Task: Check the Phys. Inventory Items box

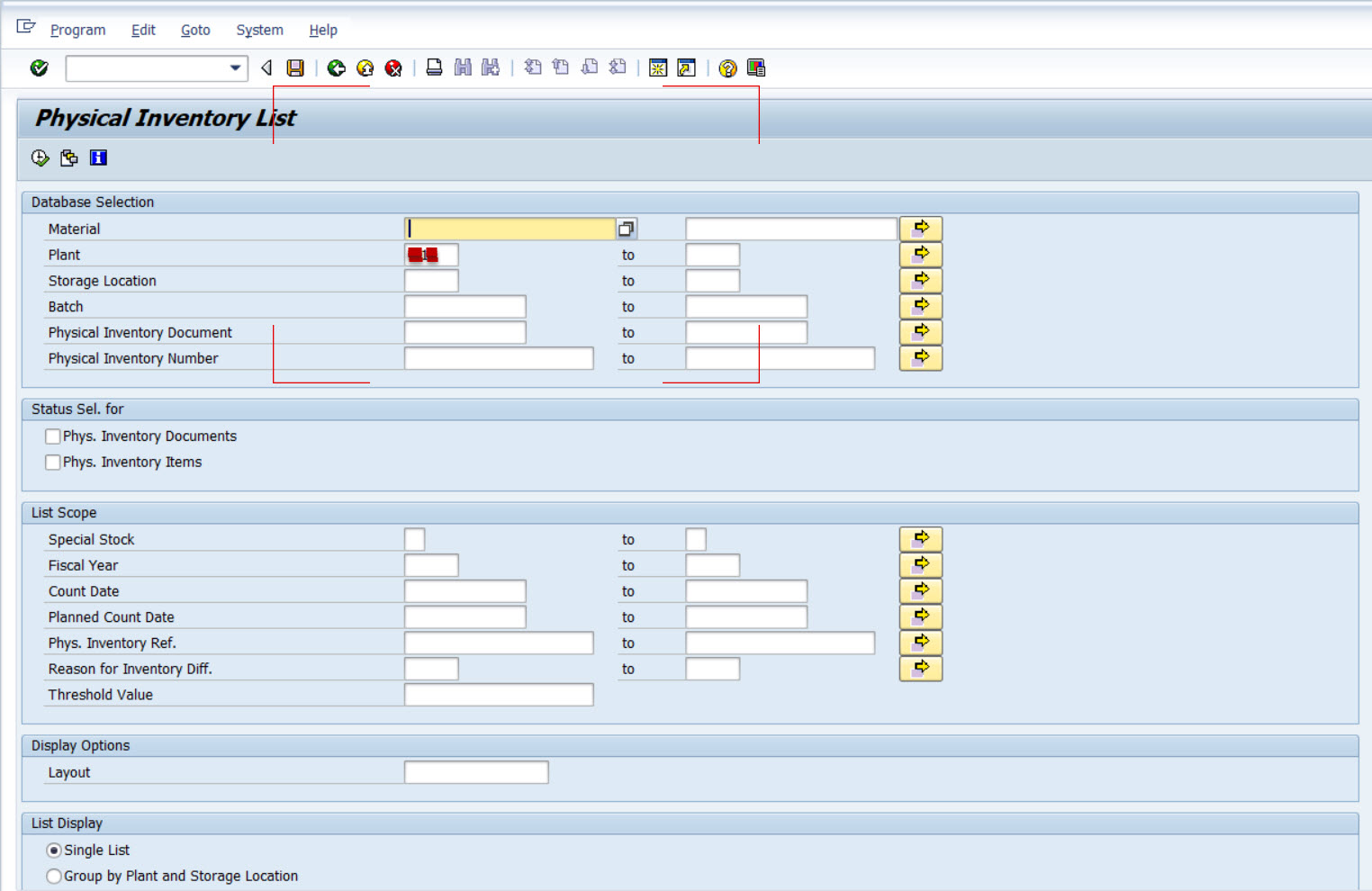Action: click(52, 462)
